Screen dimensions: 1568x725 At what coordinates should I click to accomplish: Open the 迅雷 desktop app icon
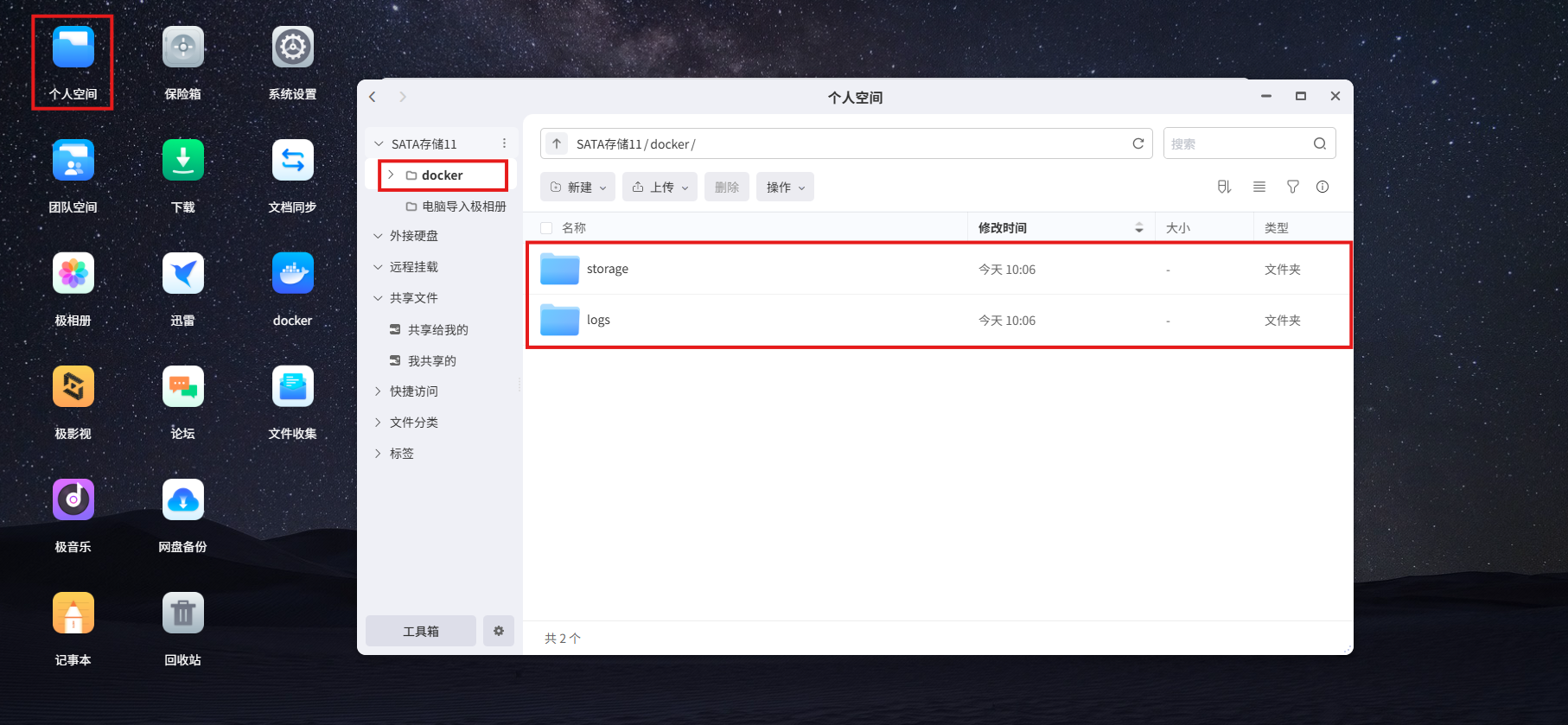tap(182, 274)
